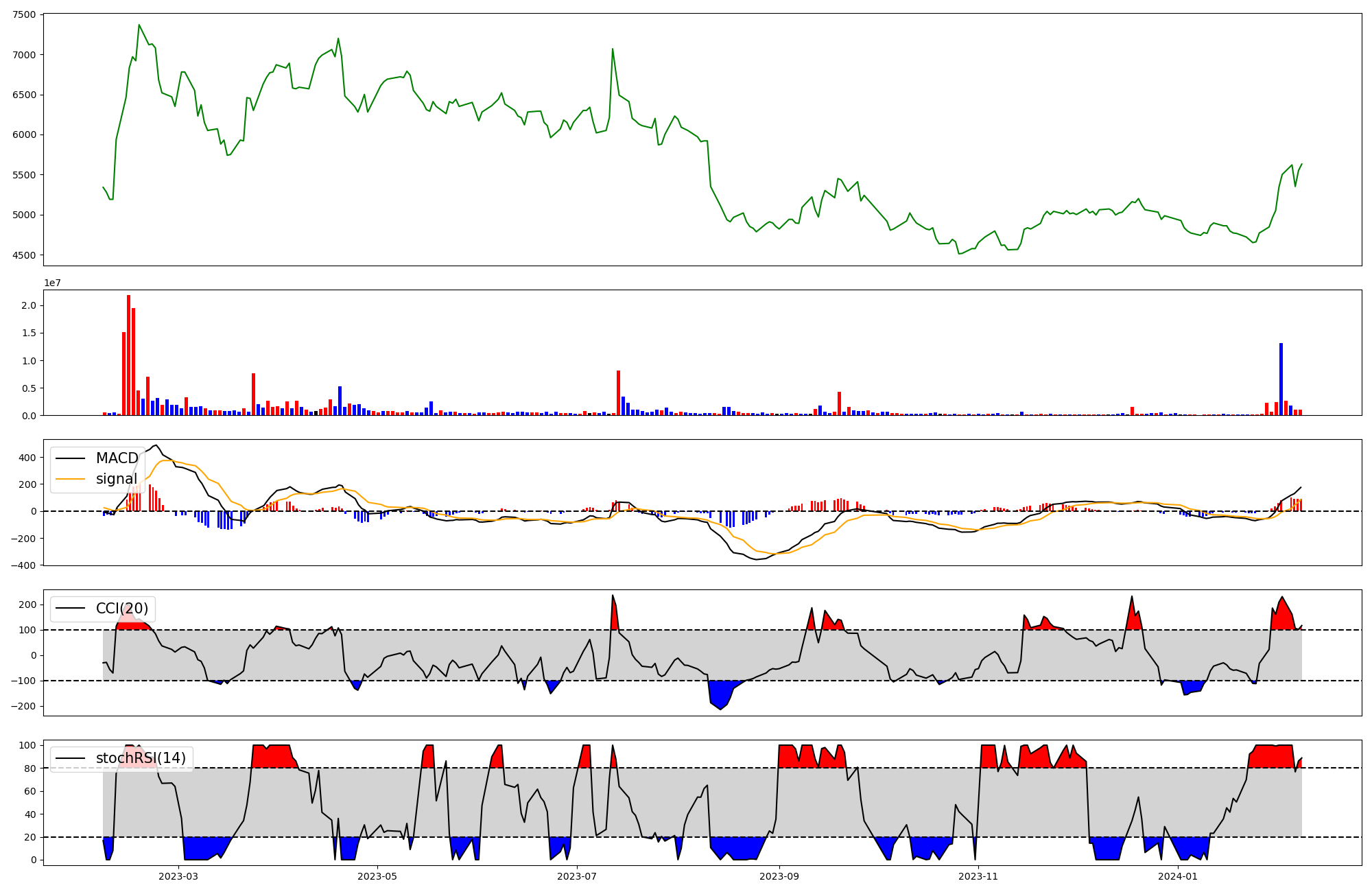
Task: Click the 2024-01 x-axis date label
Action: (x=1178, y=876)
